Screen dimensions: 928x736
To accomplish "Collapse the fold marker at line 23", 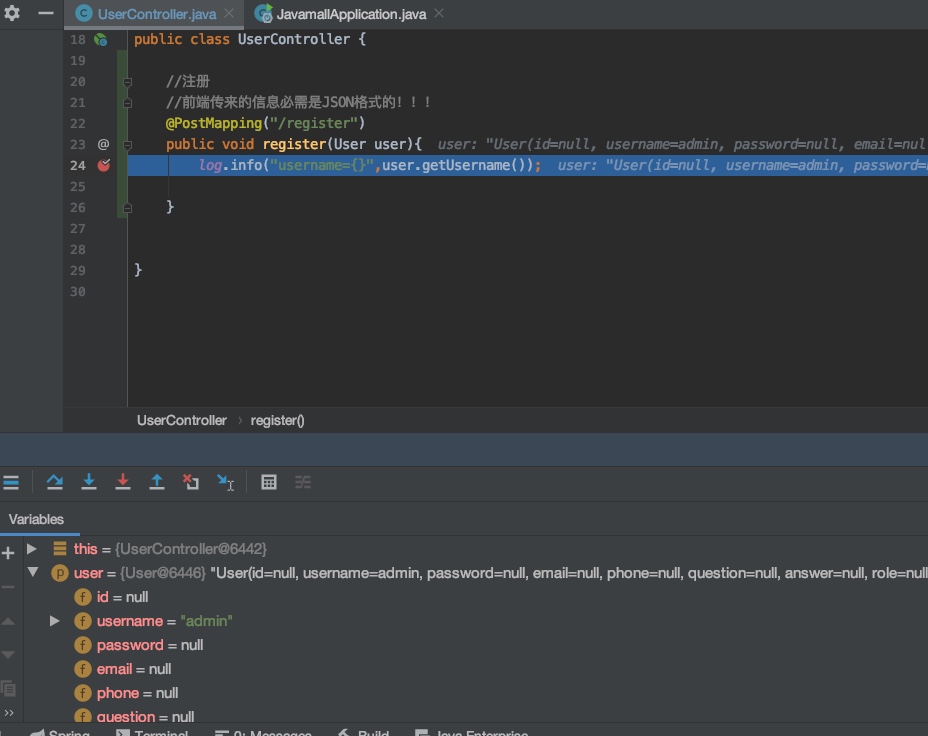I will click(127, 144).
